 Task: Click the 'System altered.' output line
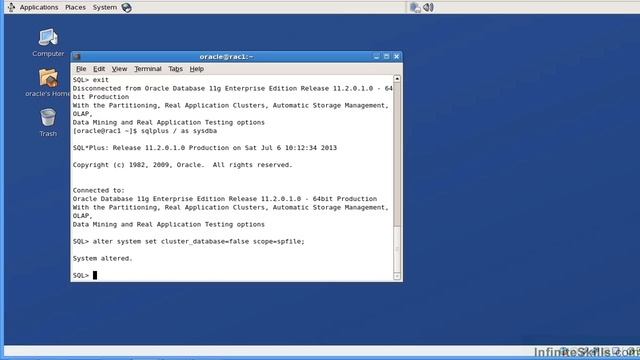[102, 258]
